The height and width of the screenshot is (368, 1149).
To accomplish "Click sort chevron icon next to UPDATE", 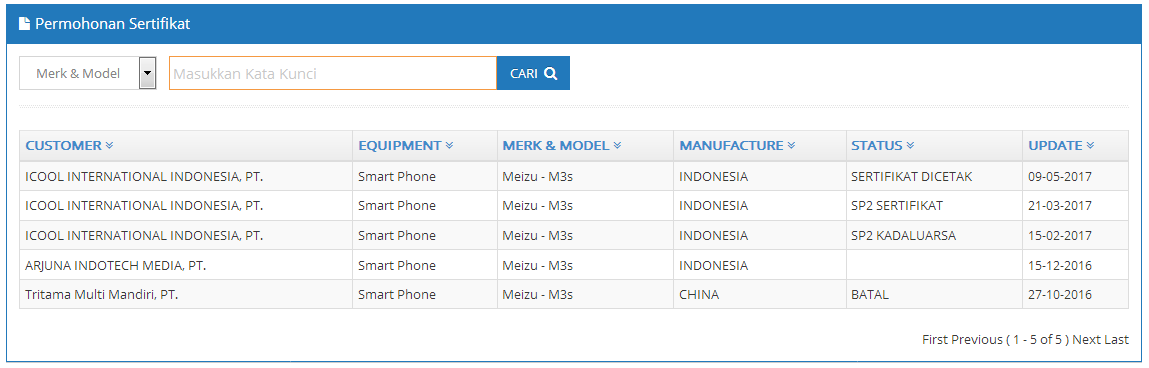I will [x=1090, y=145].
